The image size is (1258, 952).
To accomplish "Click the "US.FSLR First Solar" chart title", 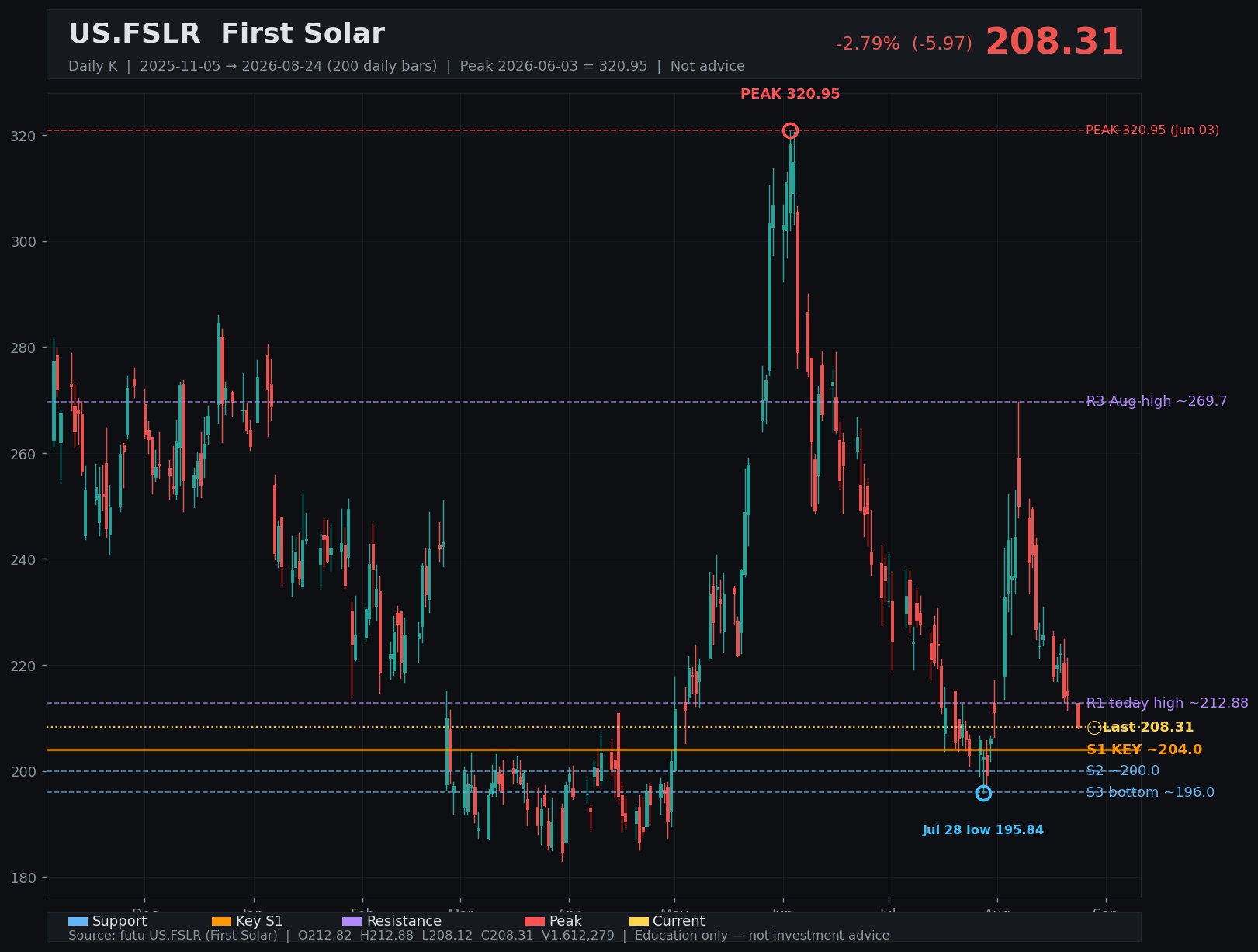I will click(227, 34).
